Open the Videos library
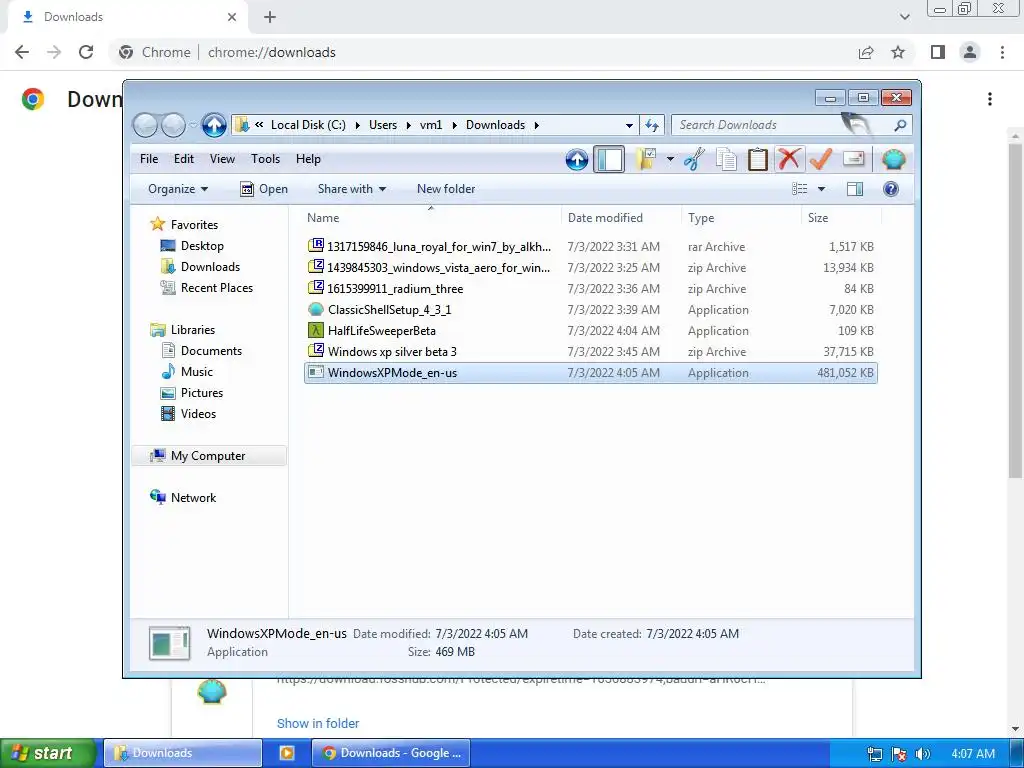The height and width of the screenshot is (768, 1024). point(188,413)
